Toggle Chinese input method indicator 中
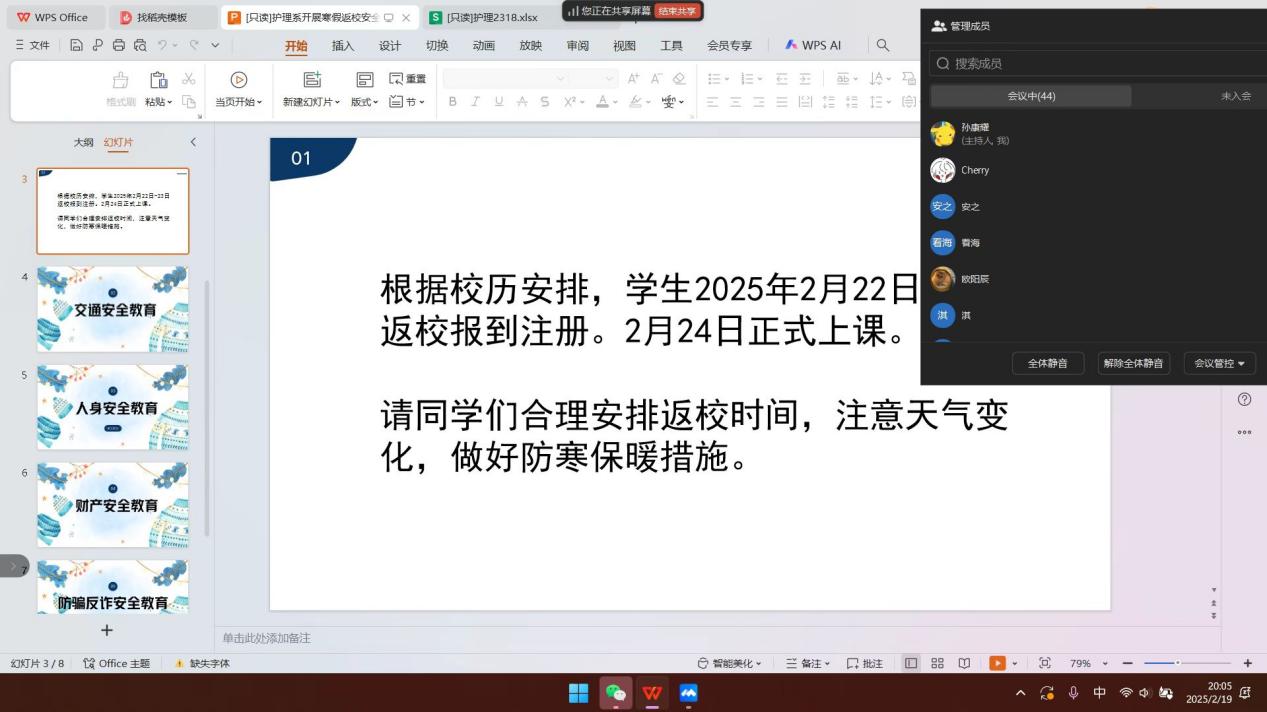1267x712 pixels. (x=1099, y=693)
